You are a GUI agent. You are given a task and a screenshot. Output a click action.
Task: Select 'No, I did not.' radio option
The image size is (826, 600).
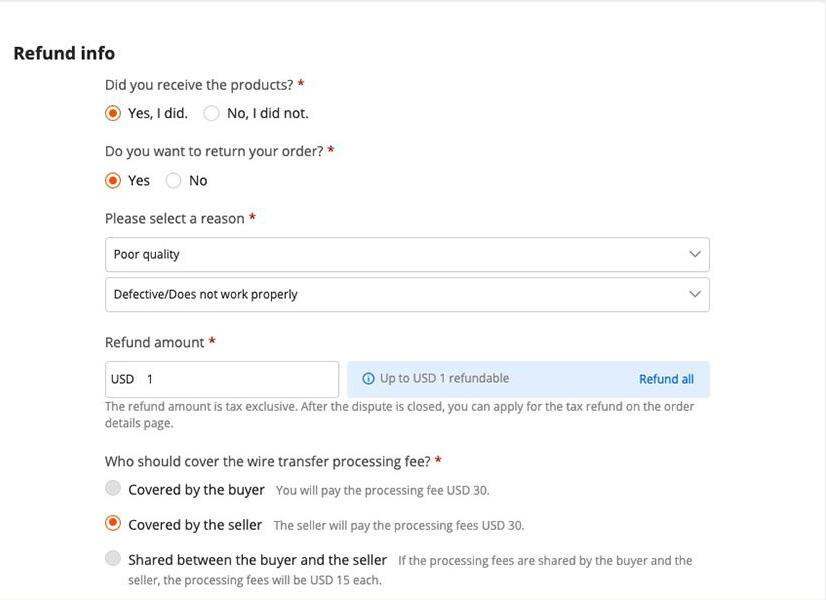coord(212,113)
